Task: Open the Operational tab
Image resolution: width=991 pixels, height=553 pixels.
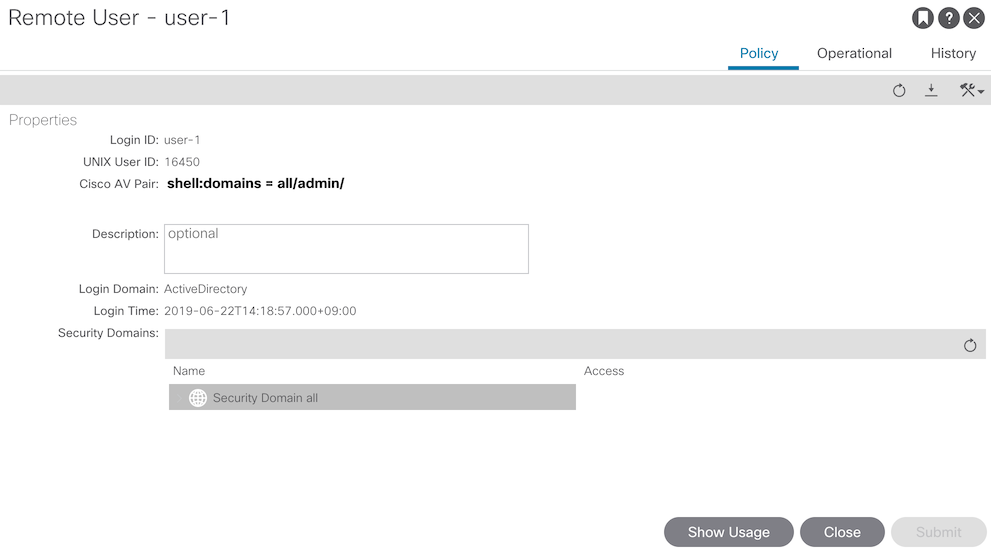Action: tap(854, 54)
